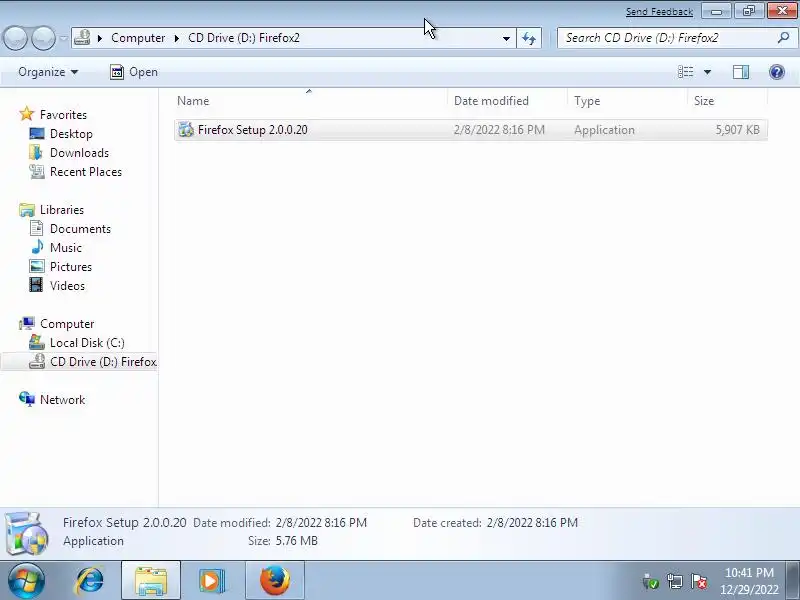Screen dimensions: 800x600
Task: Click Date created value in details pane
Action: pos(532,523)
